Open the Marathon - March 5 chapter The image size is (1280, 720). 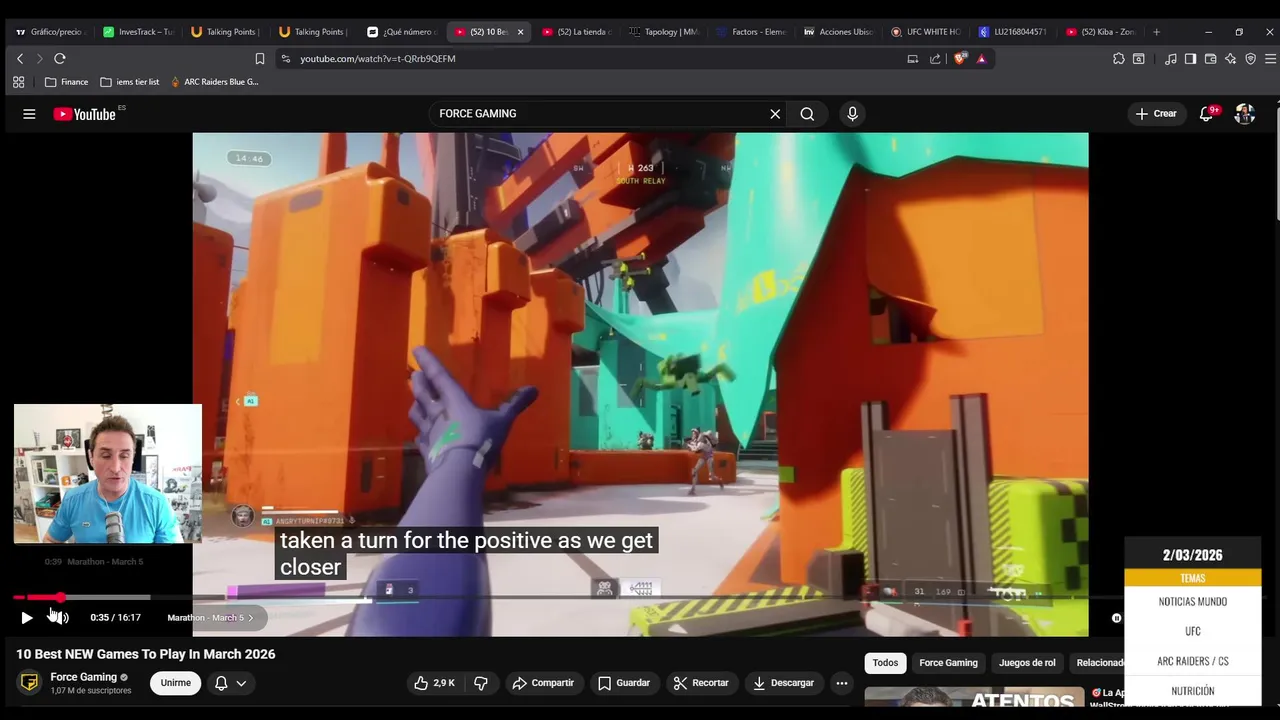point(210,618)
